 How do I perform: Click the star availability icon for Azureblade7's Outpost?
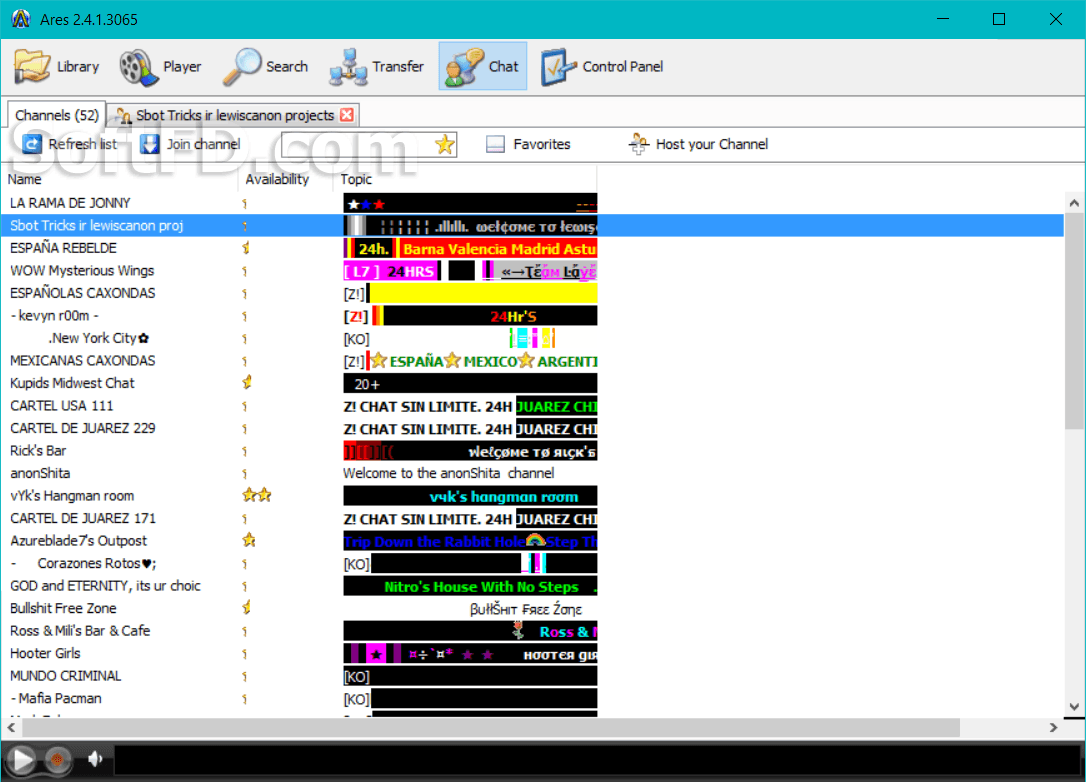249,540
